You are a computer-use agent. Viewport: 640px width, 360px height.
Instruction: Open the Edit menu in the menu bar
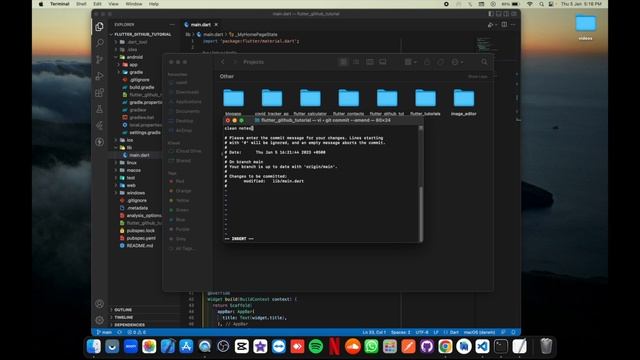point(97,4)
